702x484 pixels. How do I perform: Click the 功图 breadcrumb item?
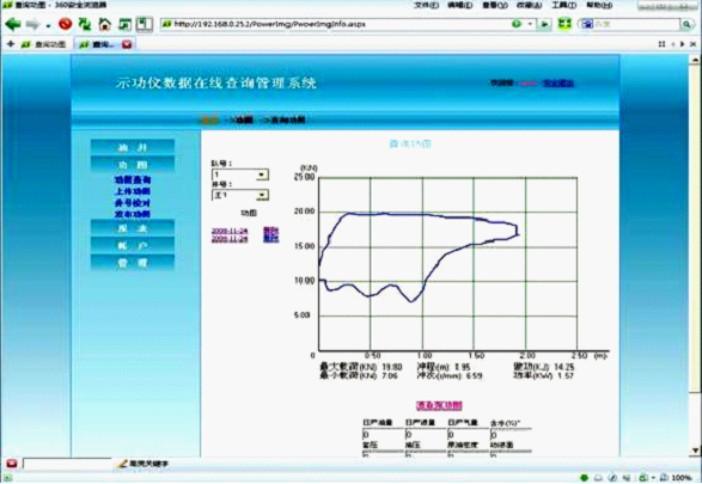[242, 120]
